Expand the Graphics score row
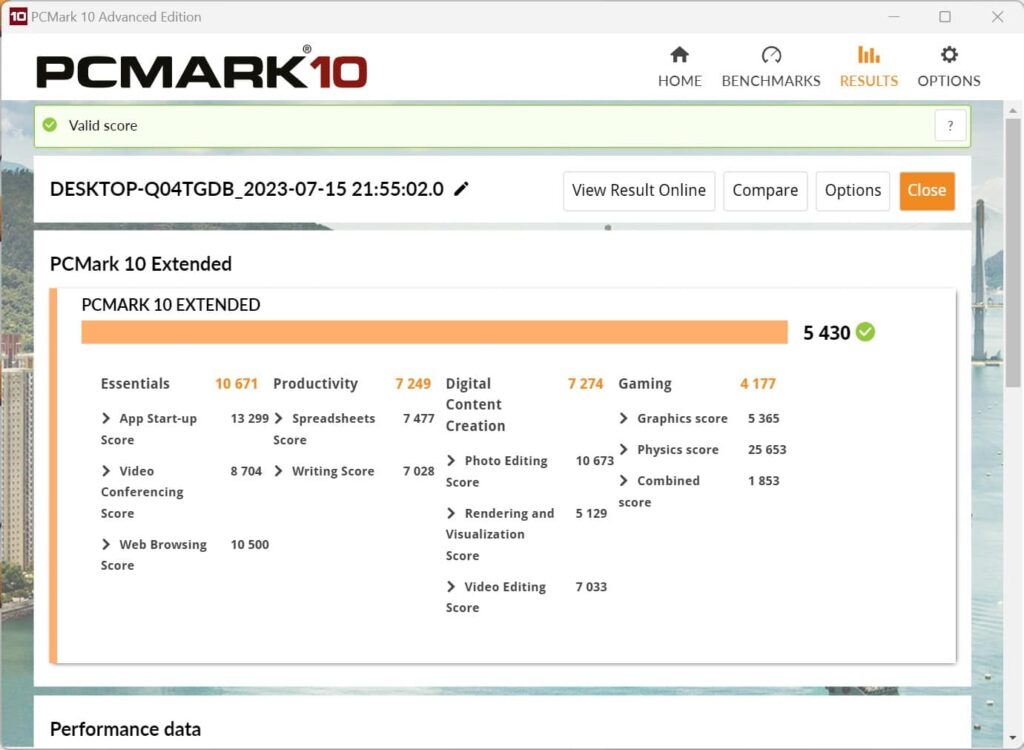Viewport: 1024px width, 750px height. (625, 419)
